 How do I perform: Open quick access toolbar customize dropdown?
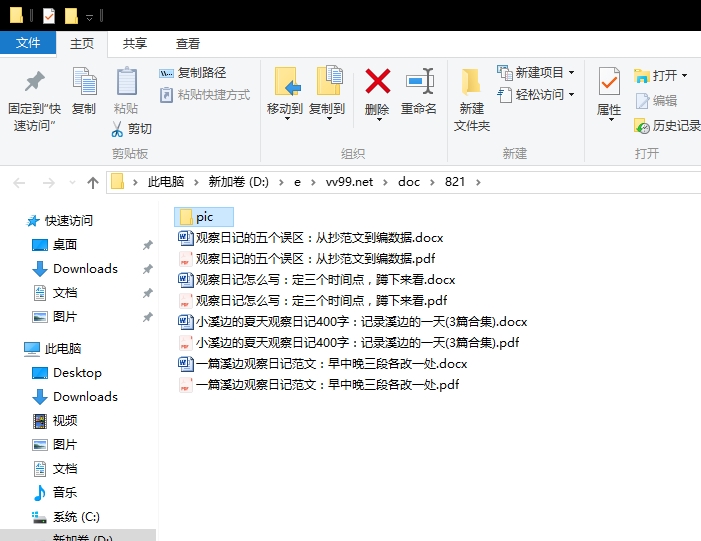(89, 18)
